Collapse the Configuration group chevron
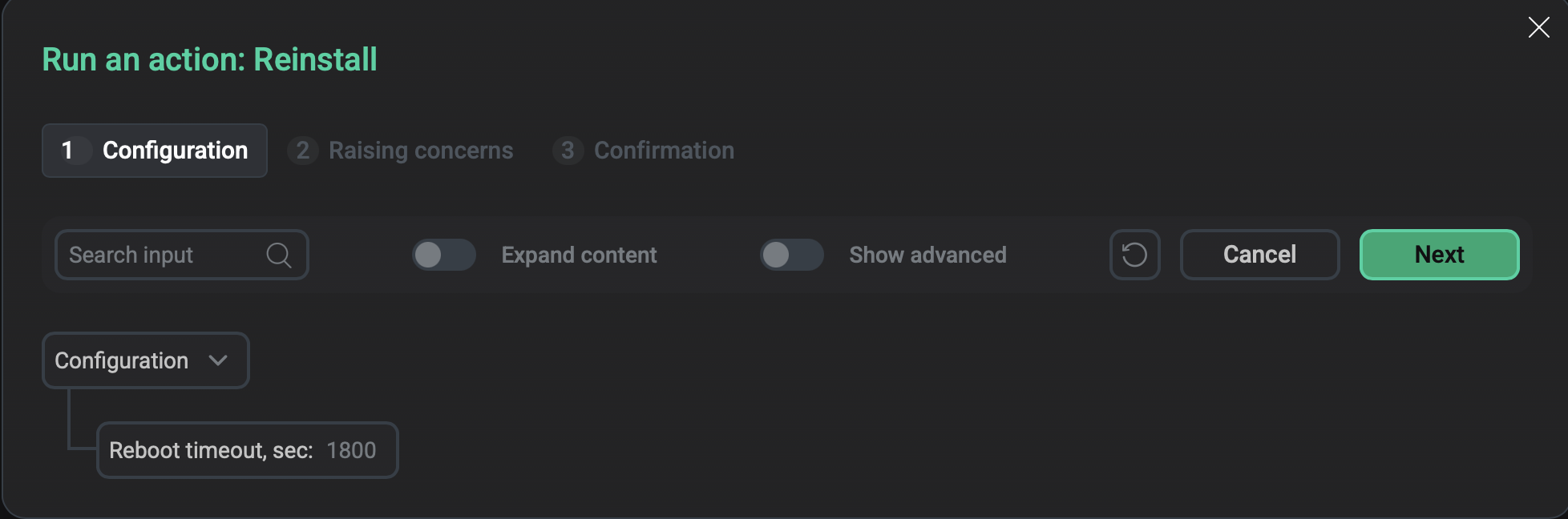This screenshot has height=519, width=1568. click(218, 360)
